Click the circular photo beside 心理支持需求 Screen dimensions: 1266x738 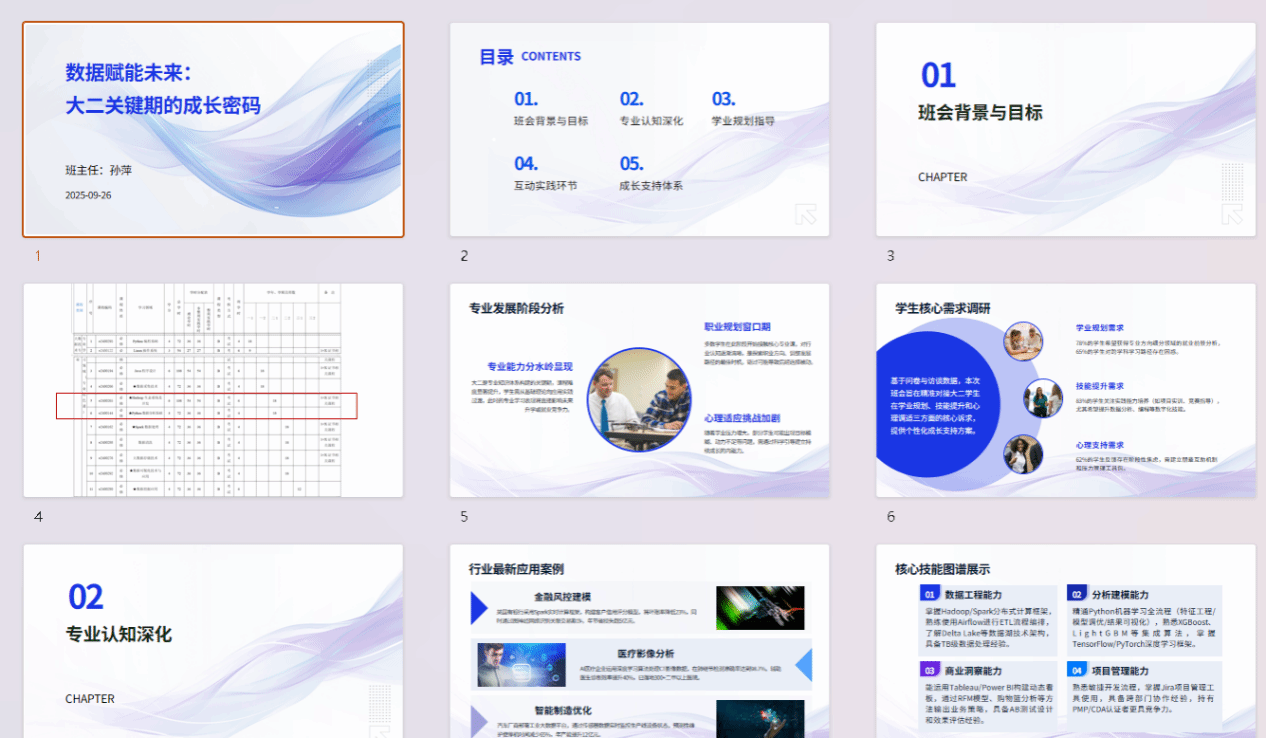(1023, 454)
